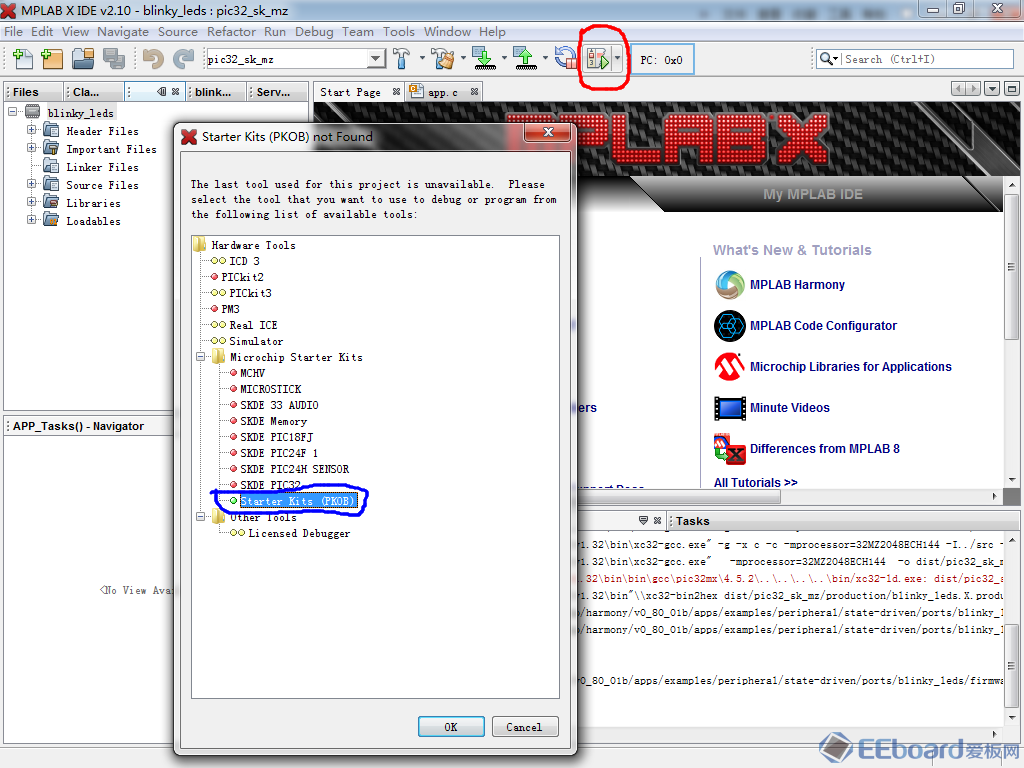Click the Microchip Libraries logo icon
Screen dimensions: 1024x768
coord(729,367)
